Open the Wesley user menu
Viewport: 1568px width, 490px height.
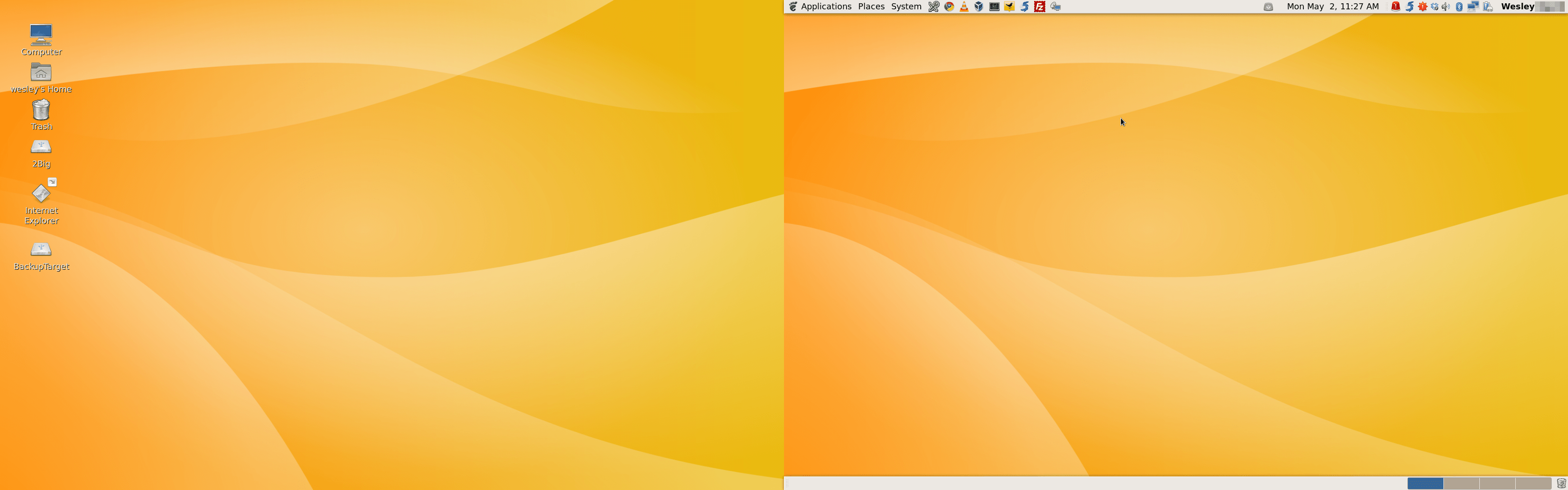[1518, 7]
